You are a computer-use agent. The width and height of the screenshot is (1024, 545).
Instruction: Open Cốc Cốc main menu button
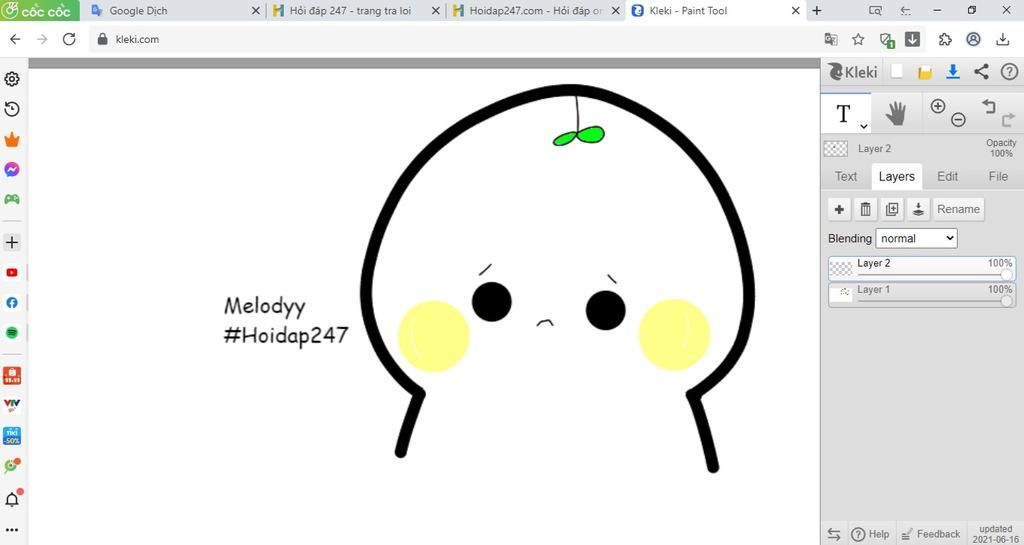point(39,10)
